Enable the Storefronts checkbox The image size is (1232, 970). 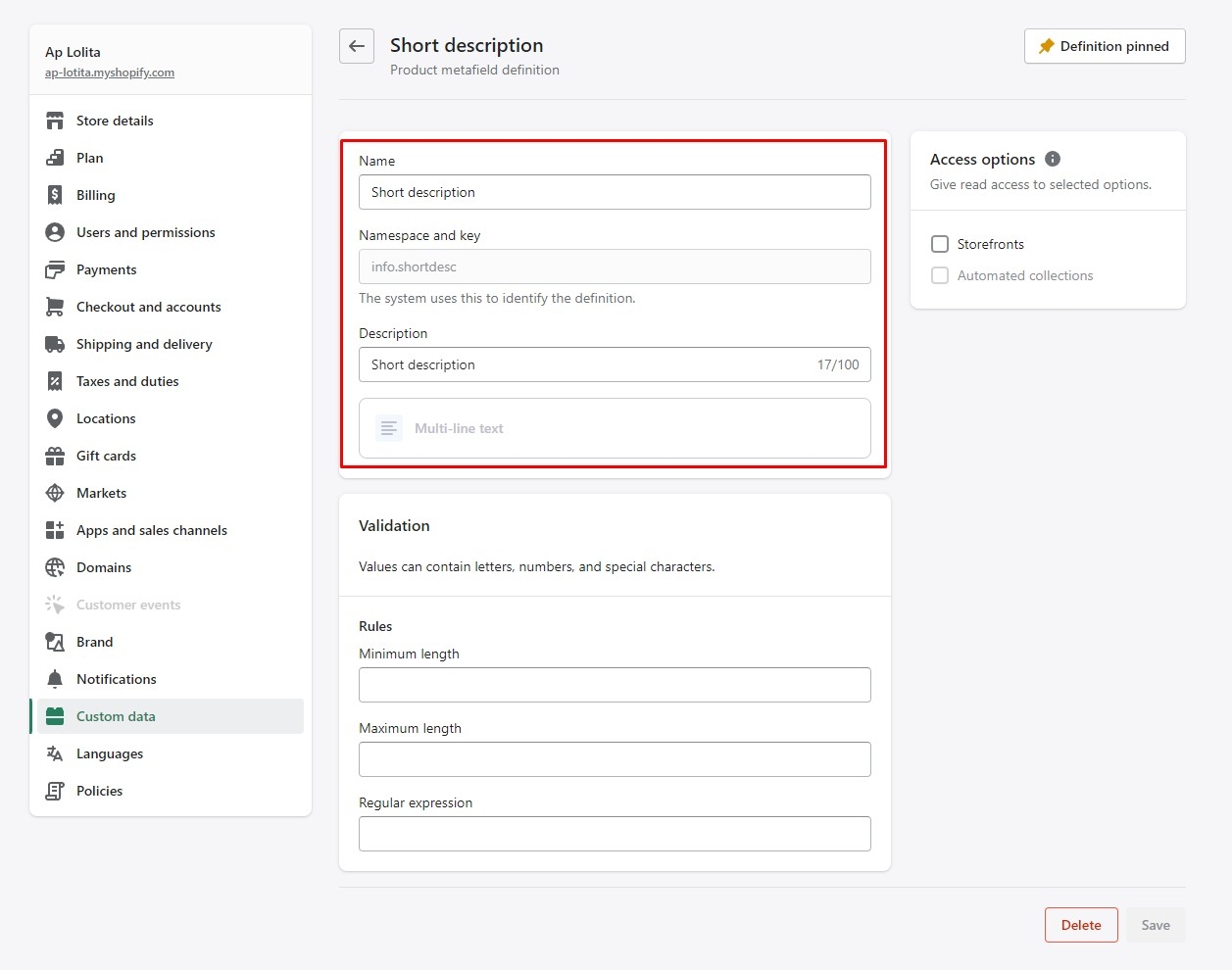click(x=940, y=244)
